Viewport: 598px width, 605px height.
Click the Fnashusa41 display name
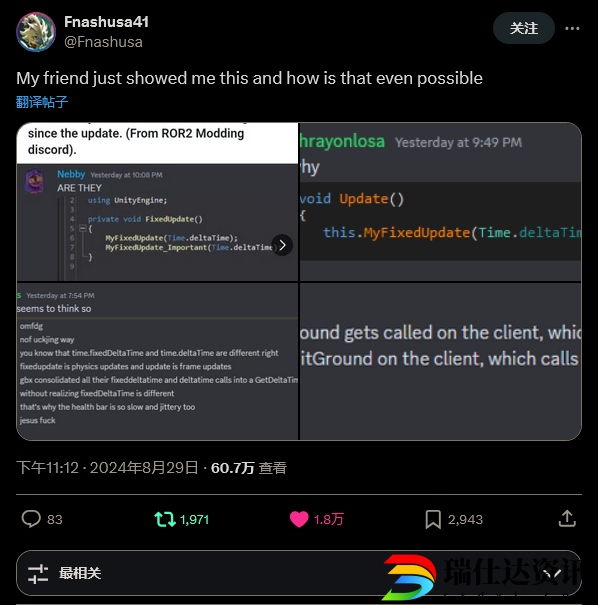pyautogui.click(x=106, y=22)
